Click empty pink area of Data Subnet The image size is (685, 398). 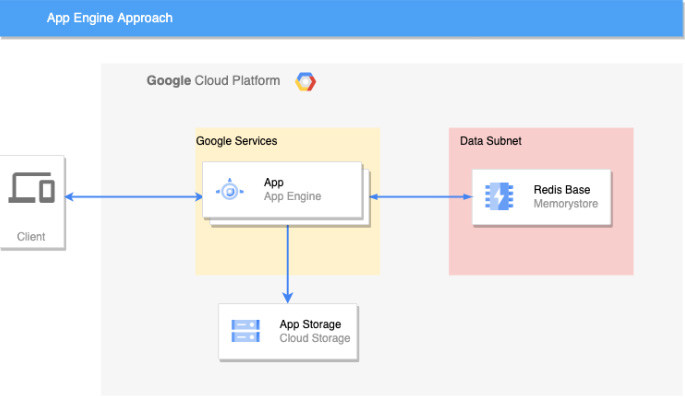[x=541, y=251]
